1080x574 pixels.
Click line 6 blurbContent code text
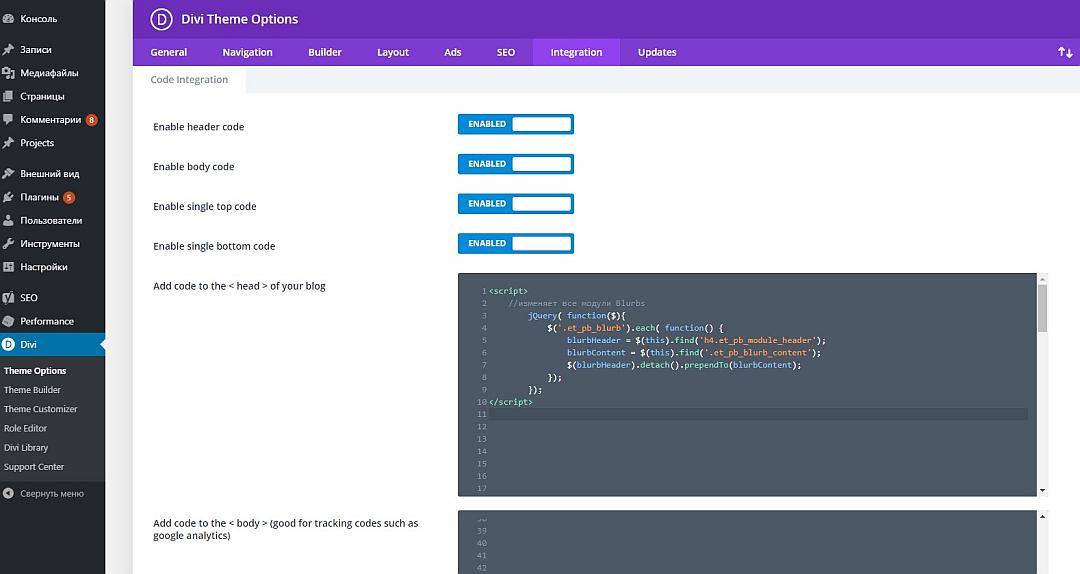[x=694, y=353]
